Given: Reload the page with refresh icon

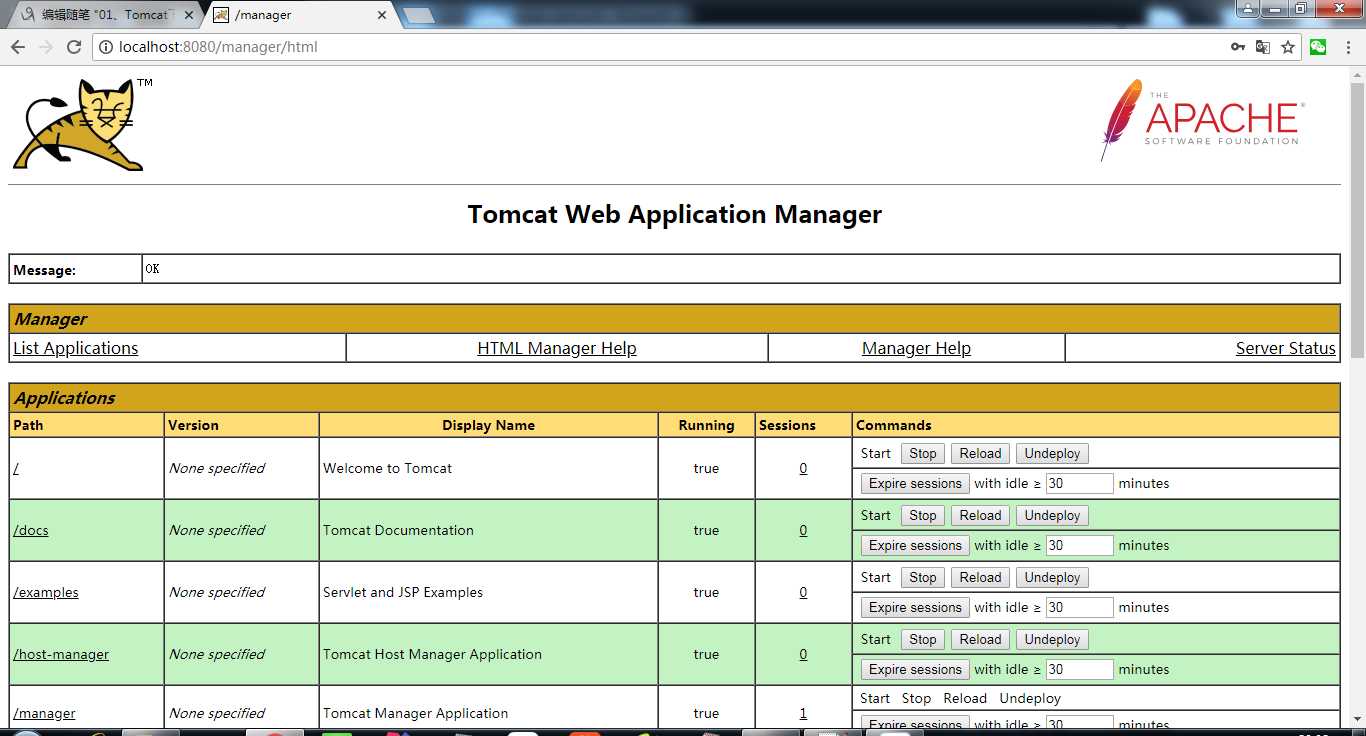Looking at the screenshot, I should pos(74,47).
